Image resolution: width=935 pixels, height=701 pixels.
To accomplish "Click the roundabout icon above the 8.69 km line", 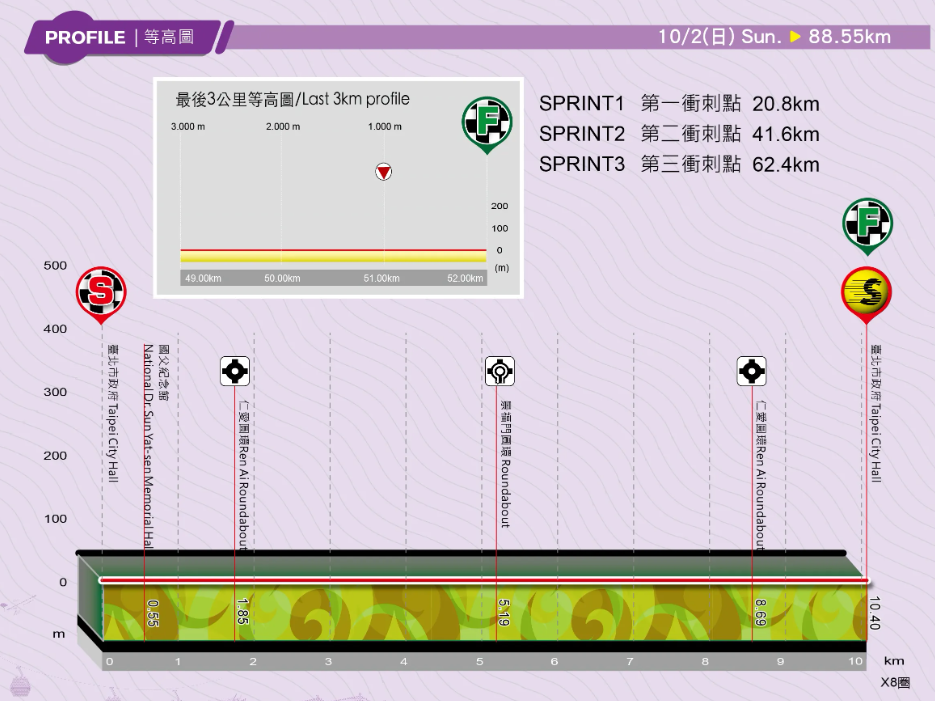I will (751, 371).
